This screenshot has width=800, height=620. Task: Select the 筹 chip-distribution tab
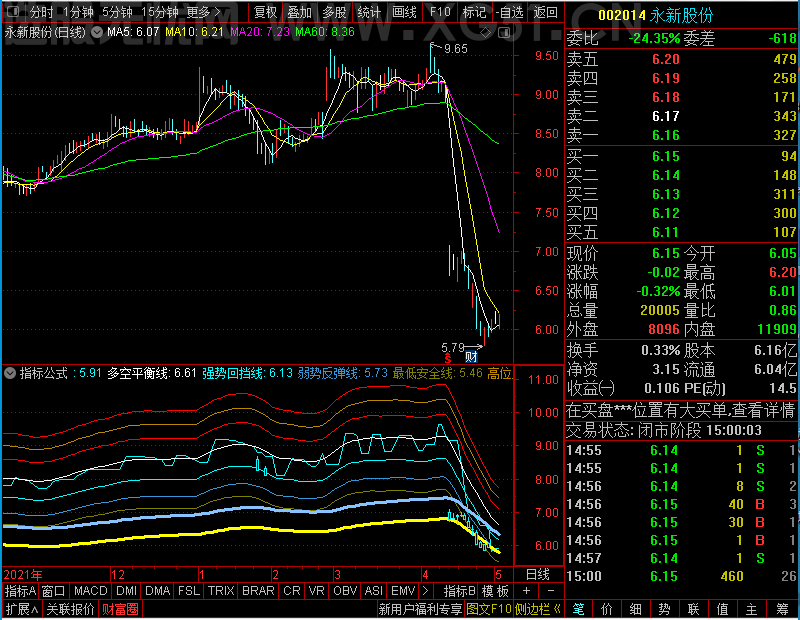[x=783, y=609]
